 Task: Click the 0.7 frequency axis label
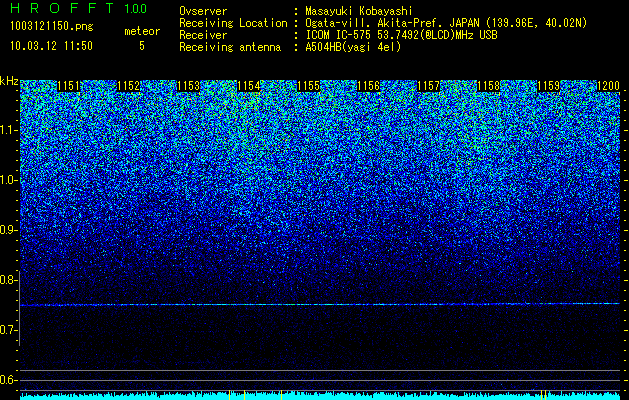pos(7,330)
